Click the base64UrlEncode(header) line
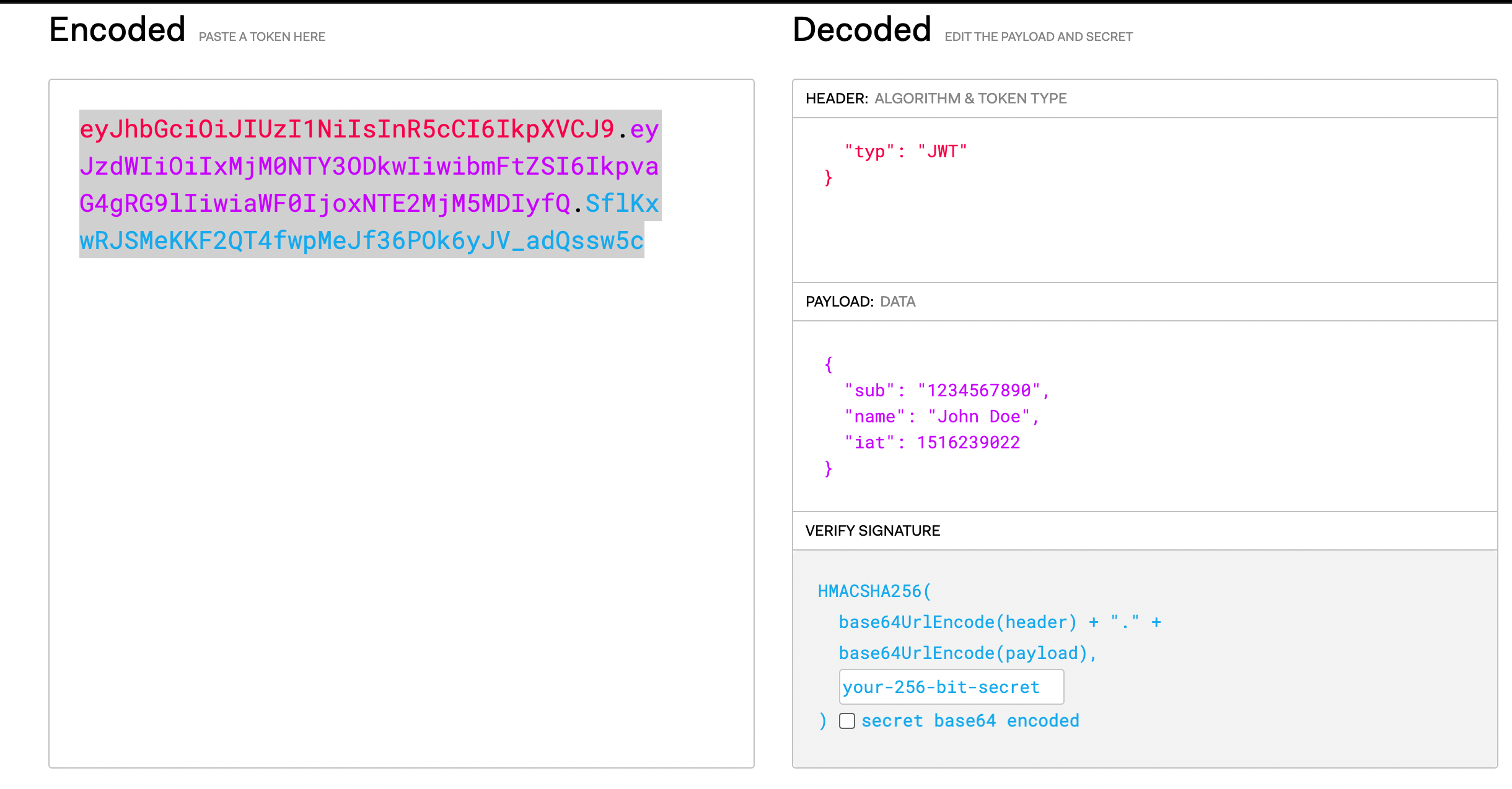Image resolution: width=1512 pixels, height=789 pixels. (x=957, y=622)
